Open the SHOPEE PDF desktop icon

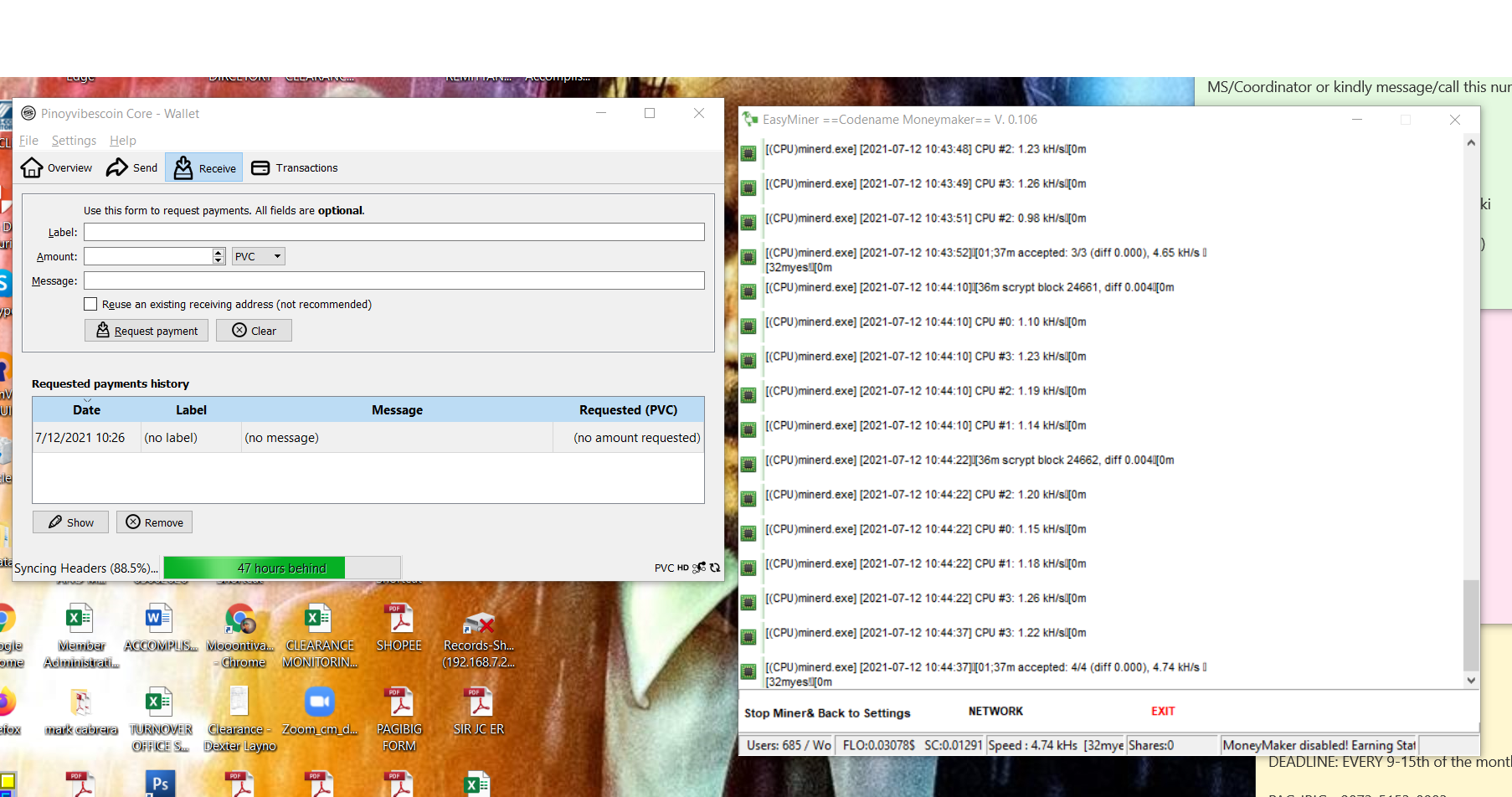399,628
